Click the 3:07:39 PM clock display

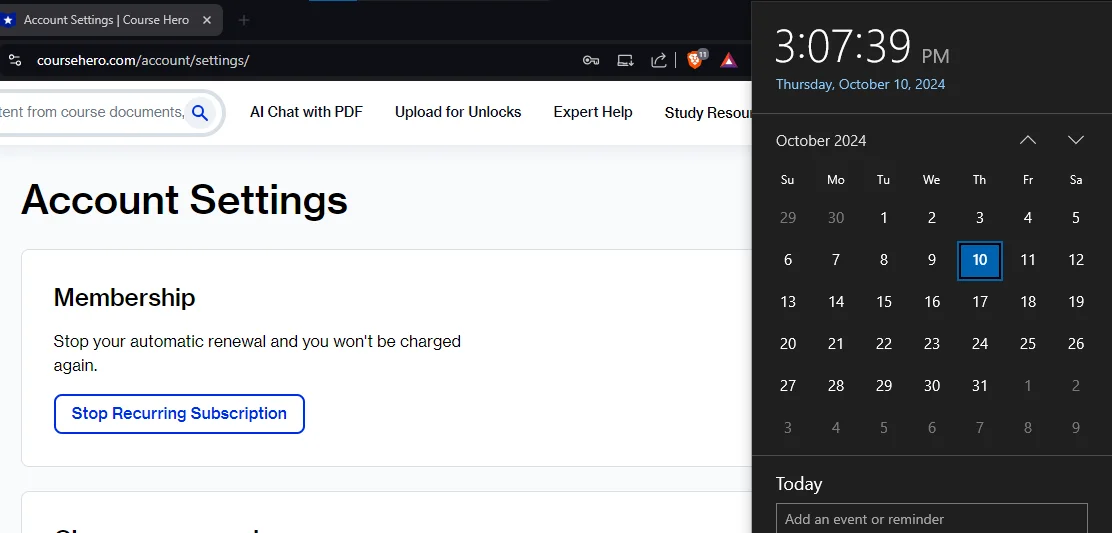862,47
